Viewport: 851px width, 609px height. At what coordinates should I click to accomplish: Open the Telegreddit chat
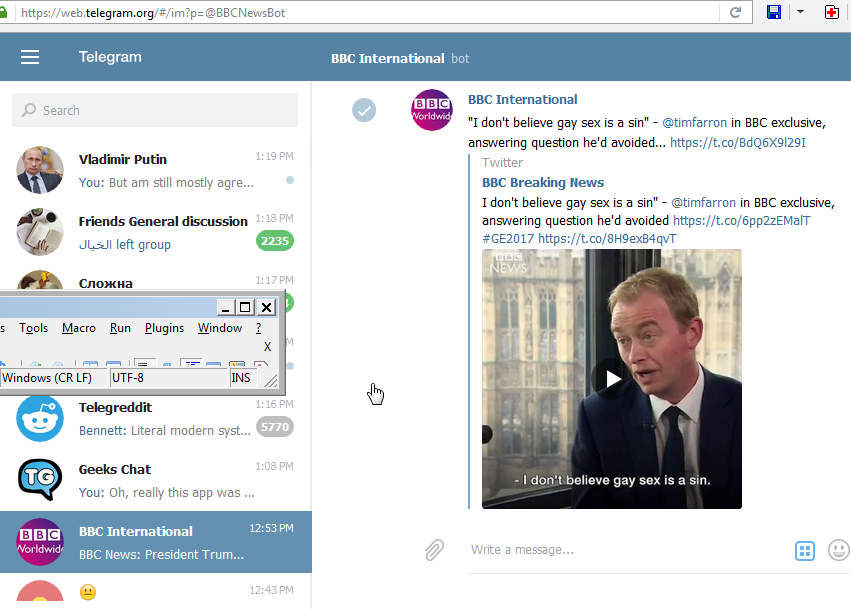pyautogui.click(x=156, y=418)
